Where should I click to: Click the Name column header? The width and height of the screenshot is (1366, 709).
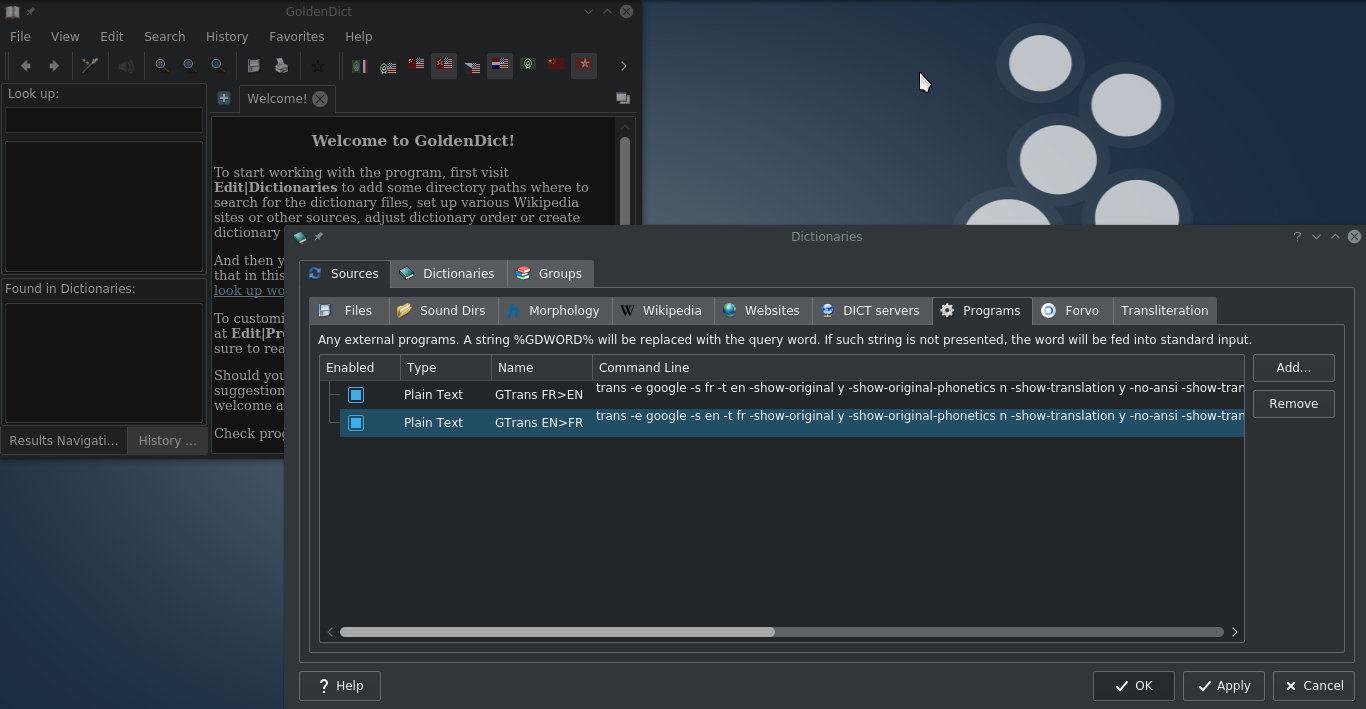pyautogui.click(x=541, y=368)
